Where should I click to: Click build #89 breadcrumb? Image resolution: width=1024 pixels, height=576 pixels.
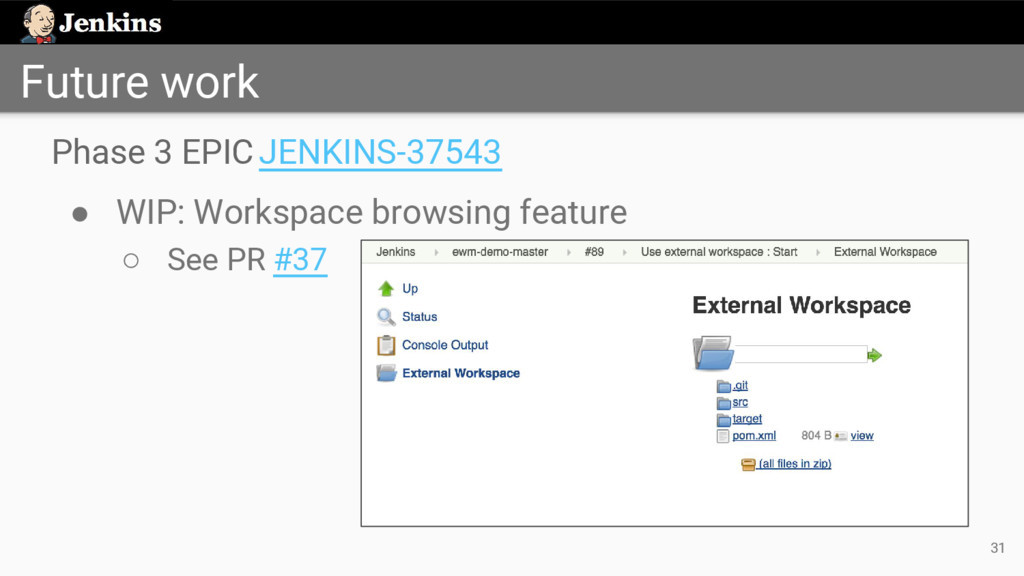(x=594, y=252)
